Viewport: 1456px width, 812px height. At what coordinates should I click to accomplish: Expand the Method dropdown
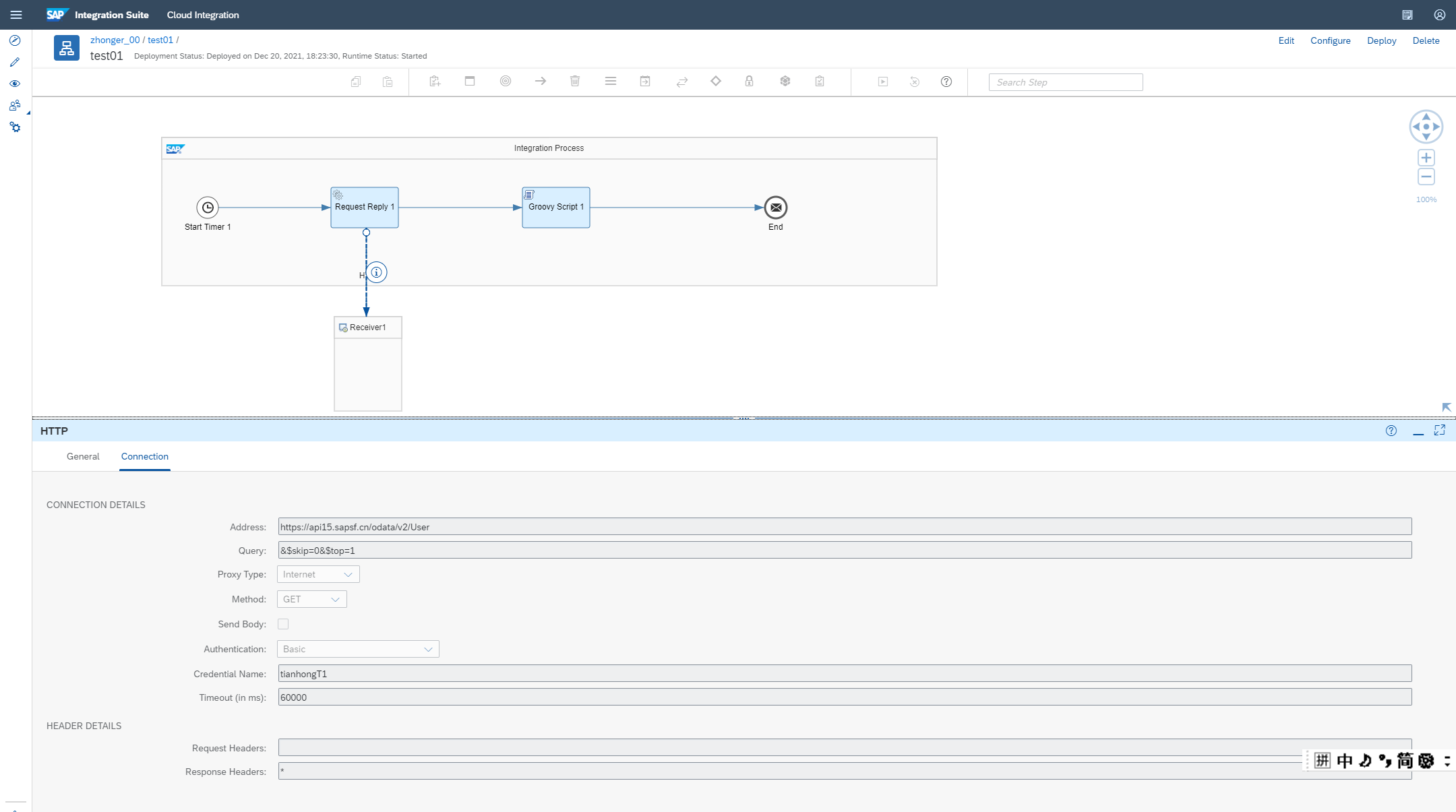click(x=312, y=599)
